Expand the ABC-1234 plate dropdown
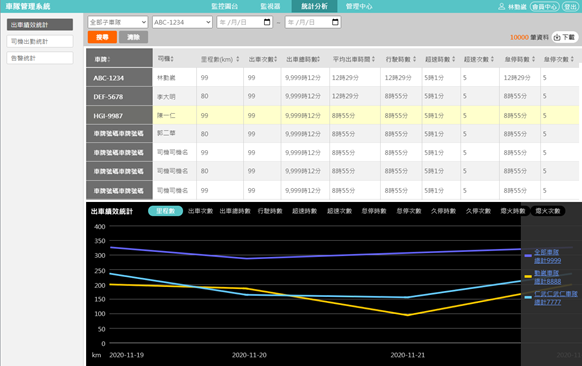Screen dimensions: 582x366 [x=182, y=22]
